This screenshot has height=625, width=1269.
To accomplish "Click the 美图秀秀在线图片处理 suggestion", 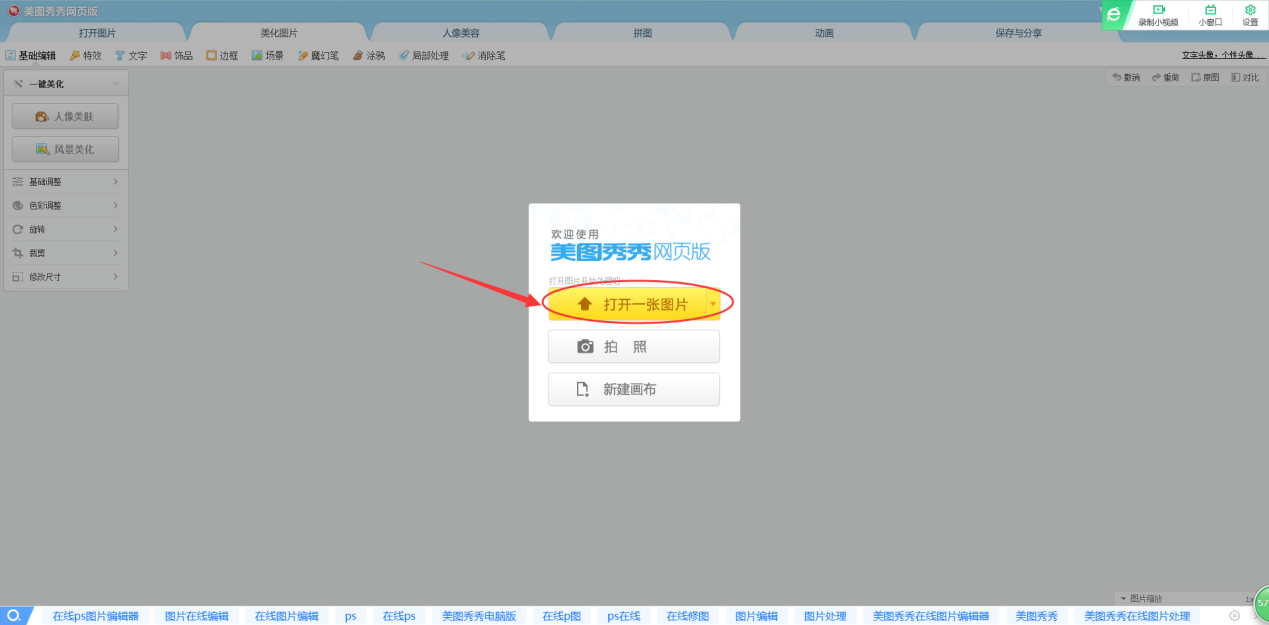I will coord(1138,616).
